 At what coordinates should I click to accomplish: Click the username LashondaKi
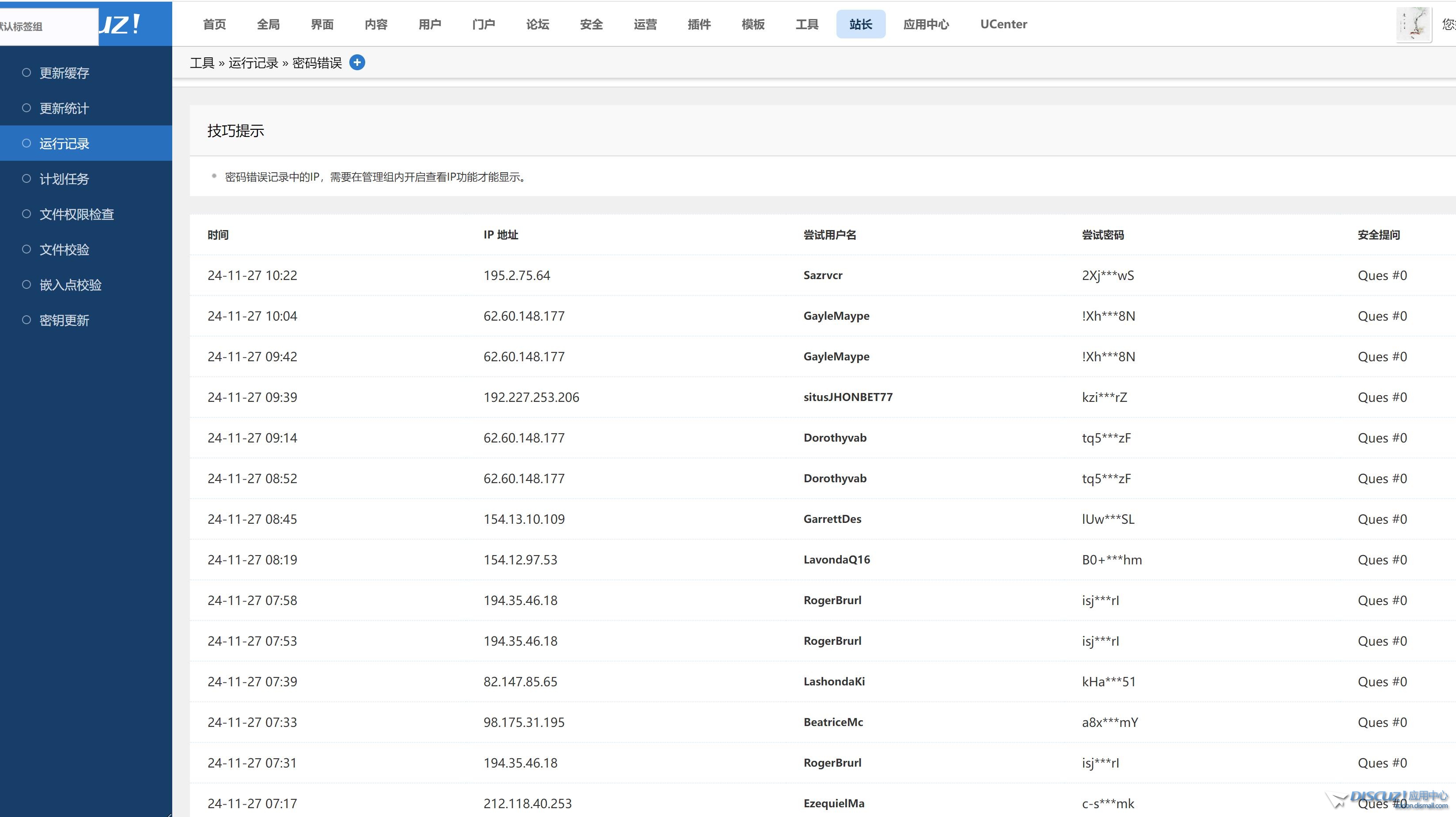[834, 681]
